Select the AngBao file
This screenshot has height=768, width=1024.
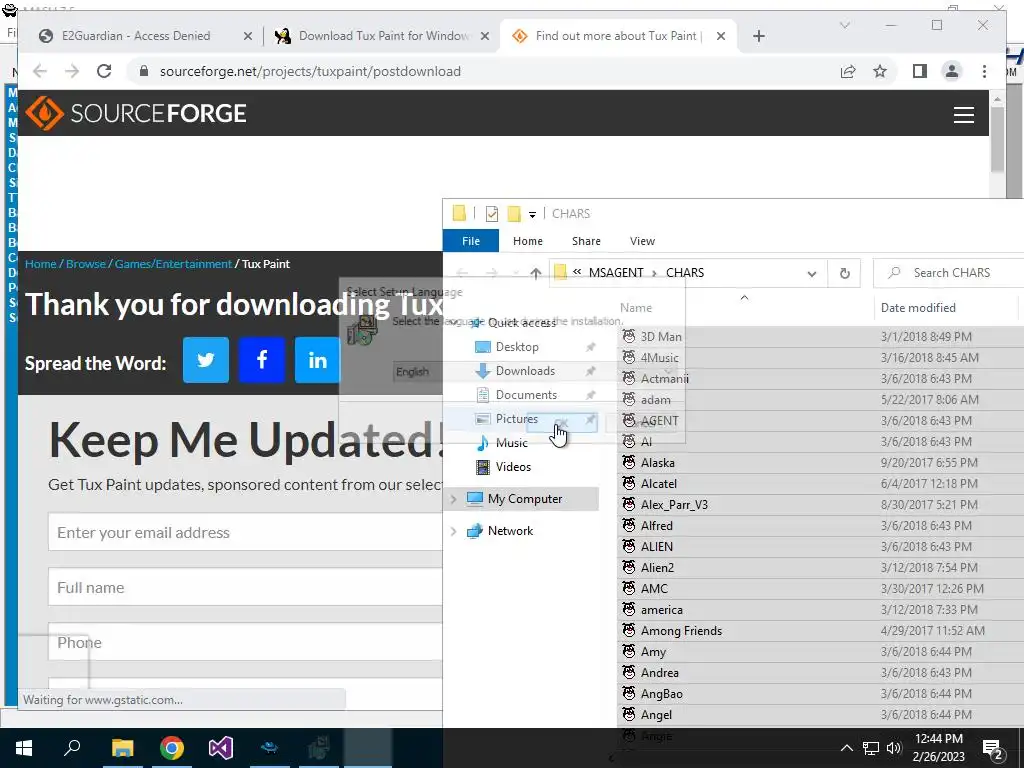tap(662, 694)
